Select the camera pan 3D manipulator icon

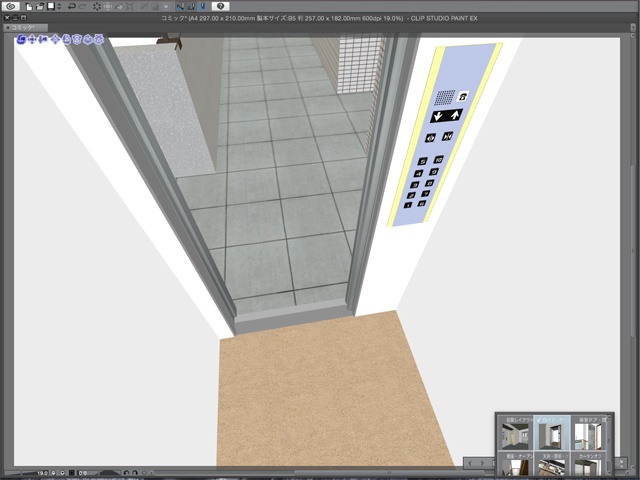[32, 40]
